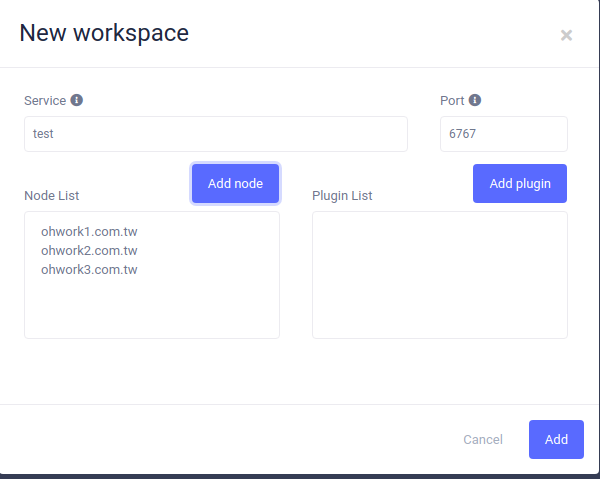Click inside the empty Plugin List box
Screen dimensions: 600x479
pyautogui.click(x=440, y=275)
